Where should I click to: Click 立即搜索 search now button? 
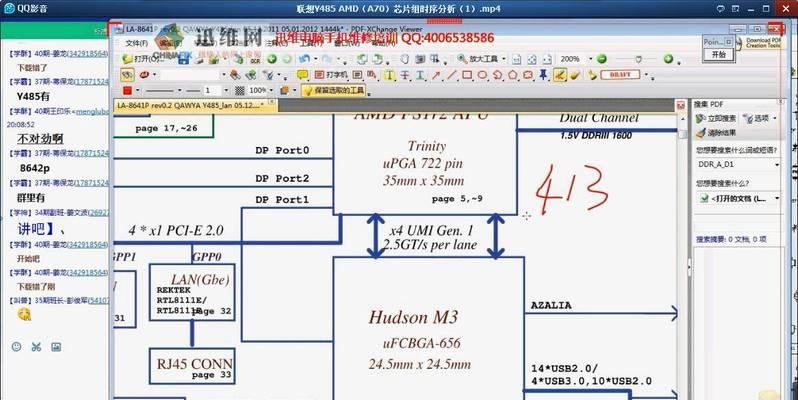(716, 118)
